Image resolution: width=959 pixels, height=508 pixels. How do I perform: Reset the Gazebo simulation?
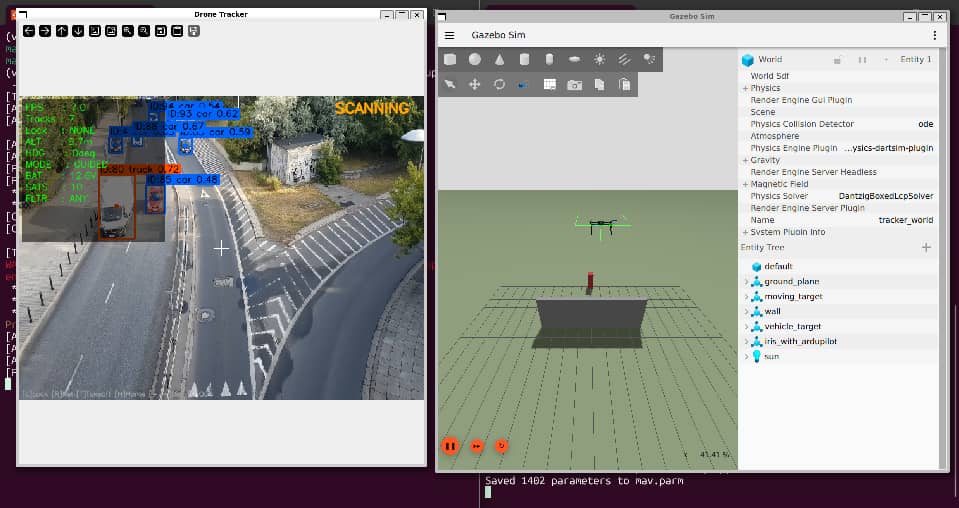(x=502, y=446)
